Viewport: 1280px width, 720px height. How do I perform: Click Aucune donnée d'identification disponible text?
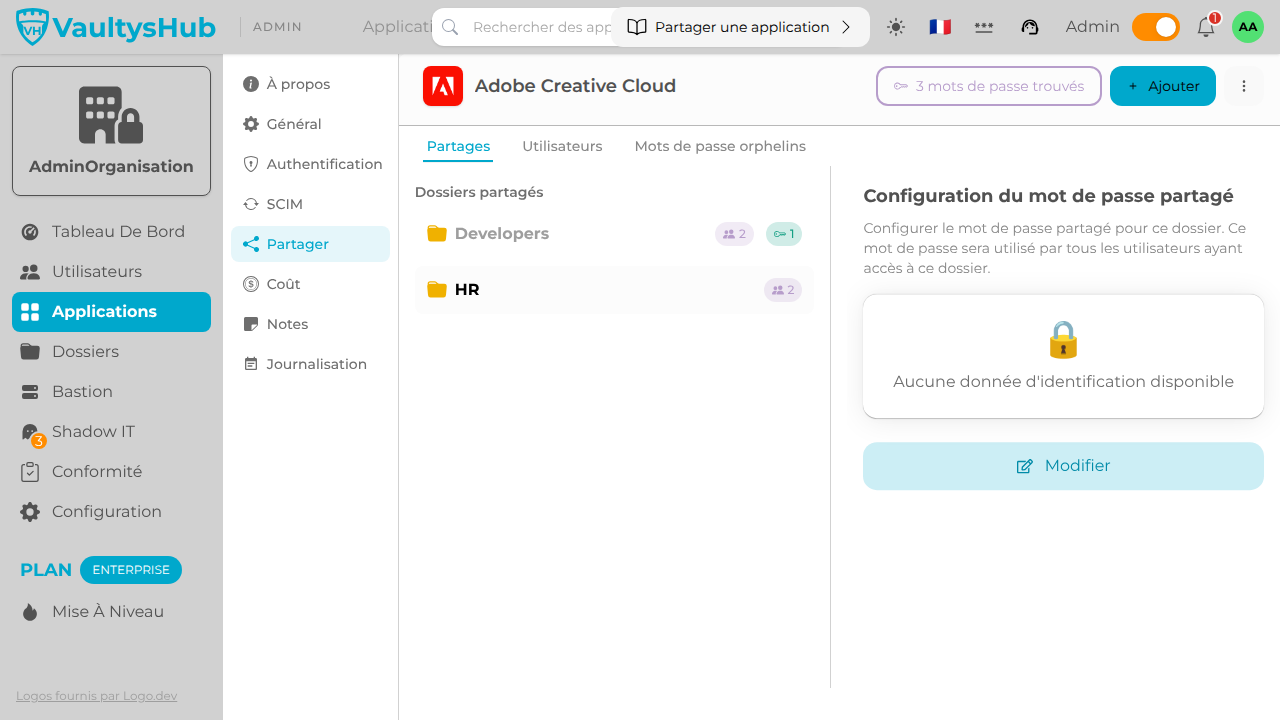[1063, 382]
